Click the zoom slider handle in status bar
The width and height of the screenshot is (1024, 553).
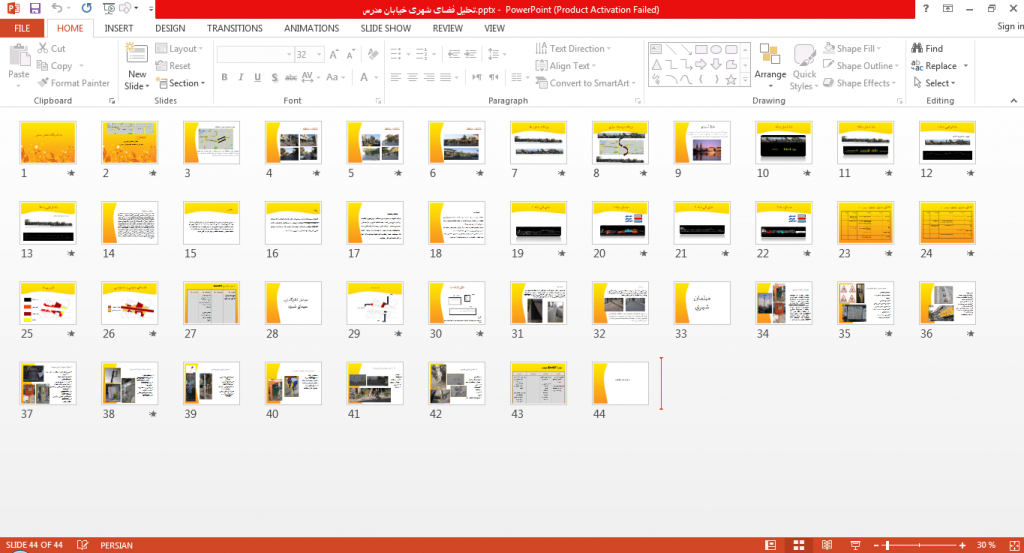[887, 545]
